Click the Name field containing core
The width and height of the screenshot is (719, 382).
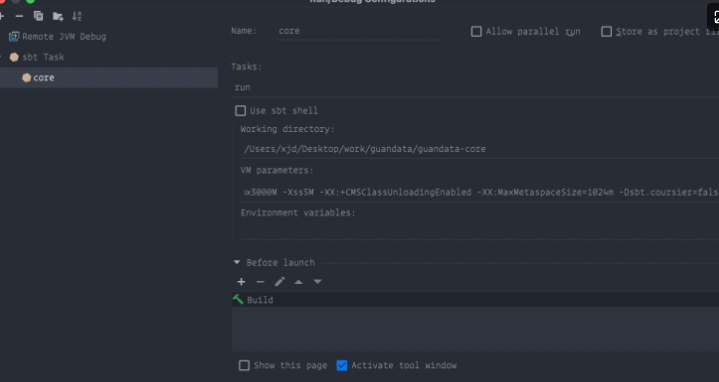point(360,31)
